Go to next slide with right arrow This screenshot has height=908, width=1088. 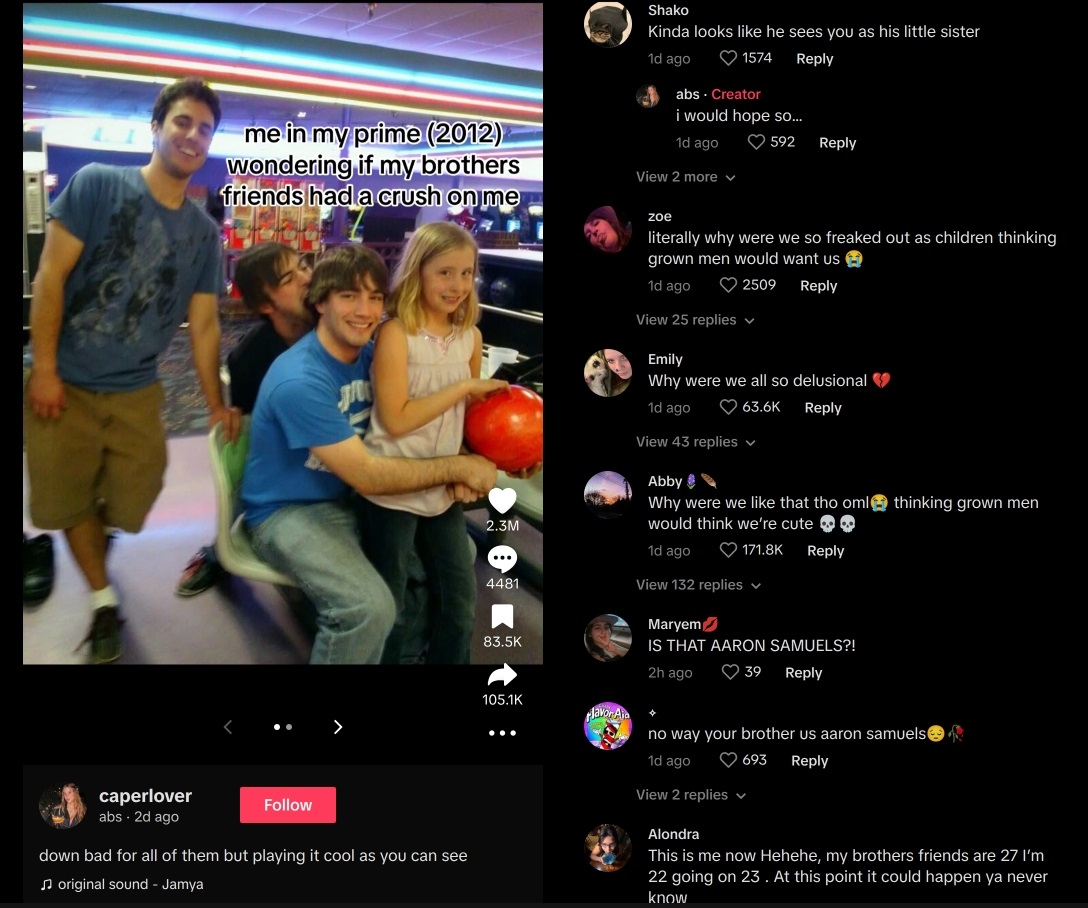pyautogui.click(x=338, y=727)
